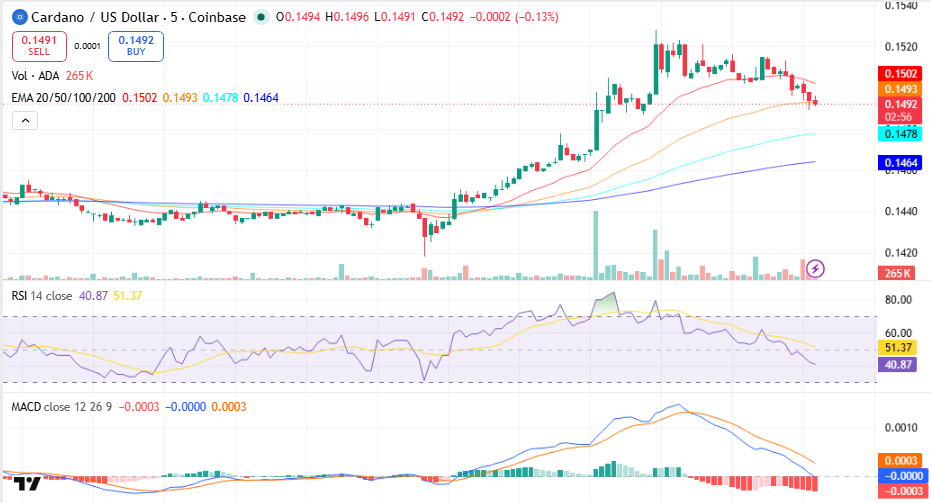Click the 0.1491 SELL button
Image resolution: width=931 pixels, height=503 pixels.
(x=39, y=46)
